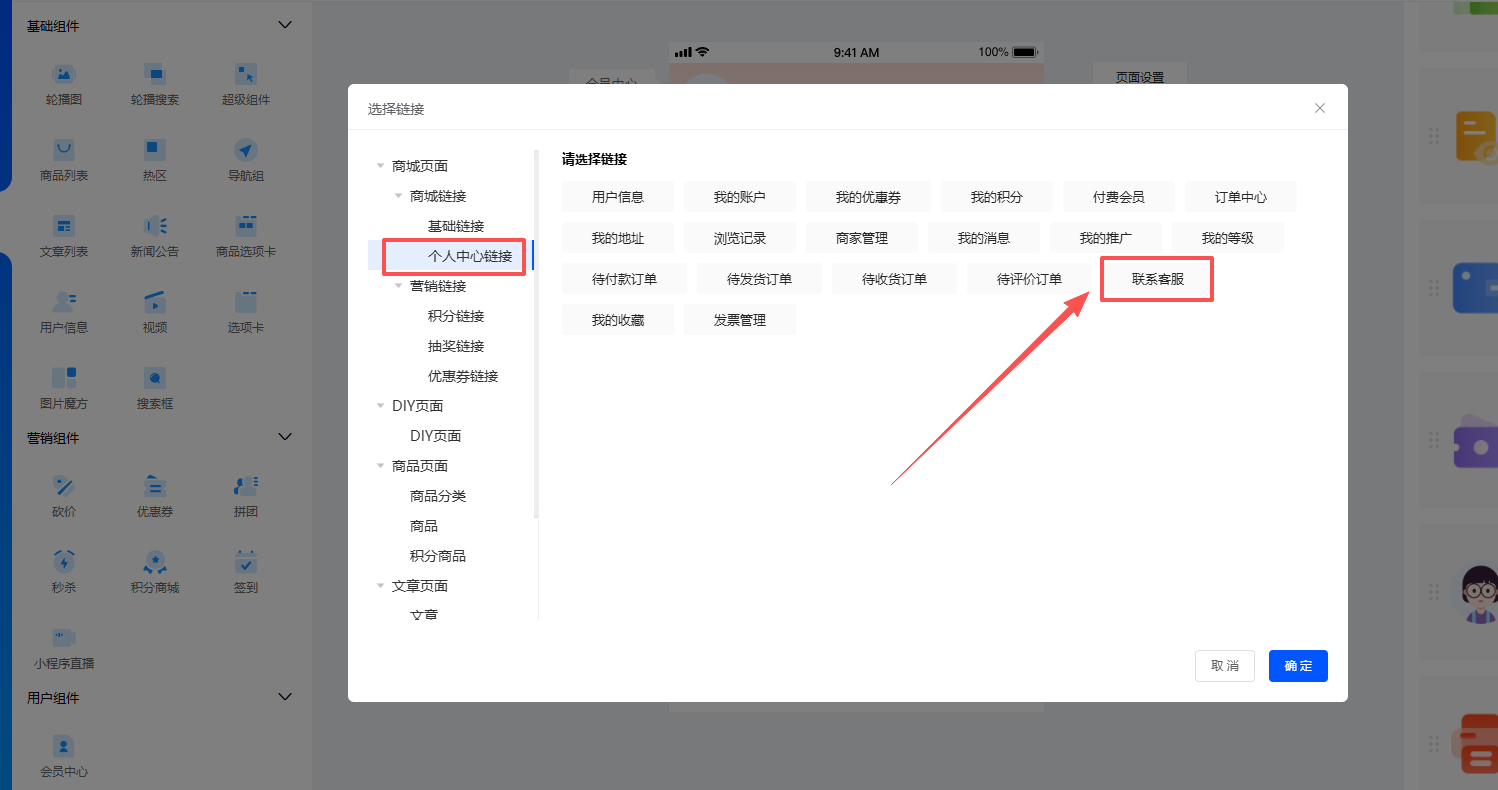Viewport: 1498px width, 790px height.
Task: Choose the 联系客服 link option
Action: (1157, 279)
